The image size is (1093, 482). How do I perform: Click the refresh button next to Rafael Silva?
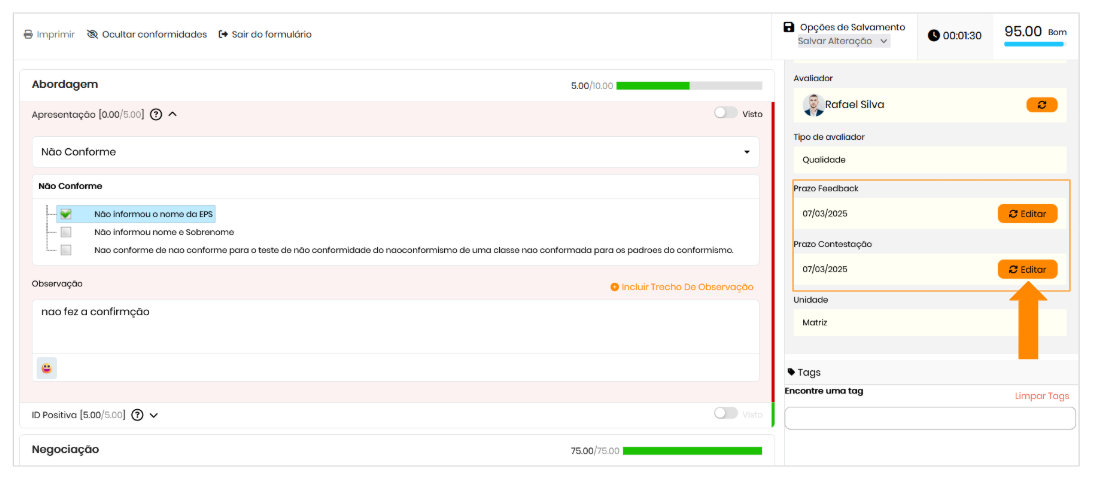pyautogui.click(x=1041, y=104)
